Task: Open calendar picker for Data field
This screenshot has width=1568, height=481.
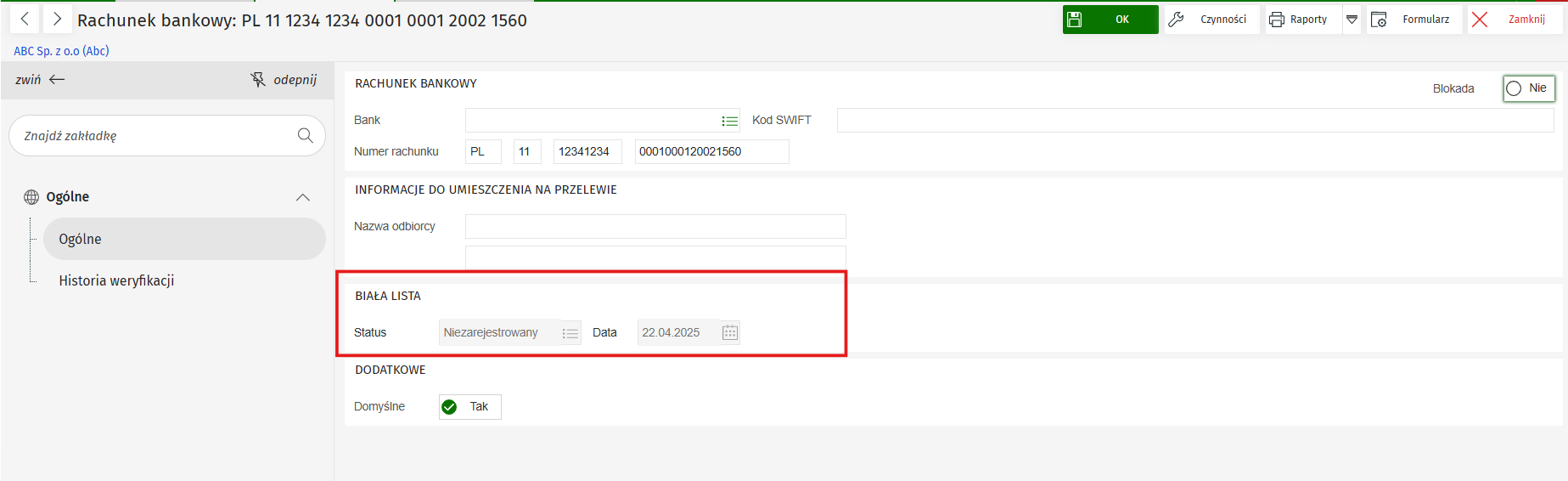Action: [x=730, y=332]
